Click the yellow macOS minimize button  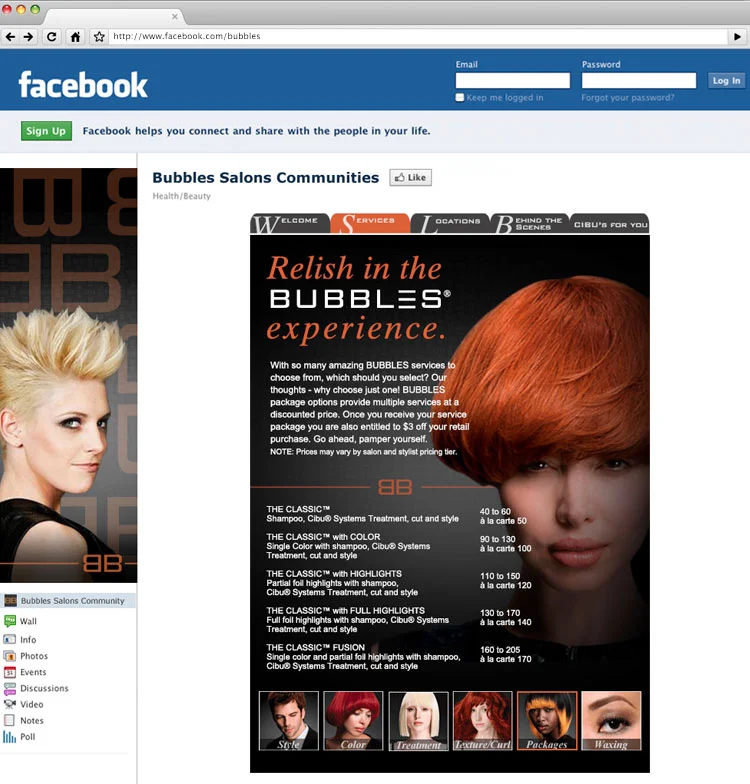pyautogui.click(x=22, y=9)
